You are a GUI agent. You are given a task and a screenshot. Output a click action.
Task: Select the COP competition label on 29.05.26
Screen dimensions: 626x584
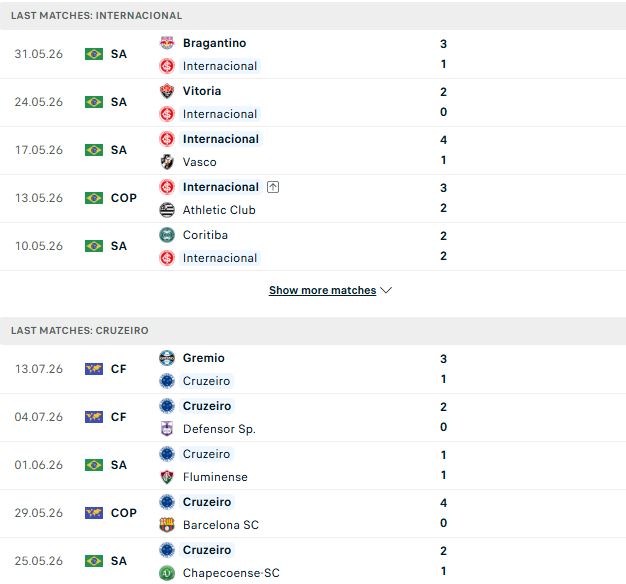(124, 513)
